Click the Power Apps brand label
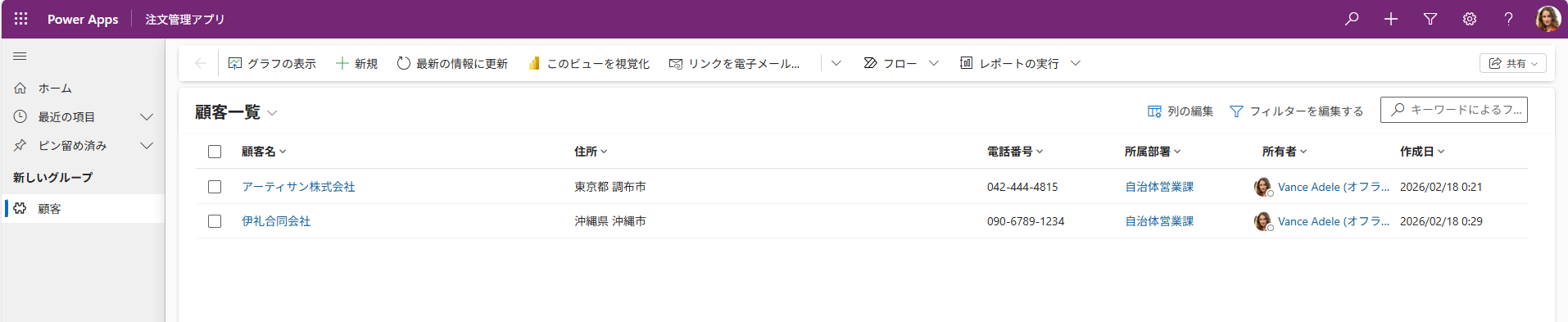The image size is (1568, 322). [83, 19]
